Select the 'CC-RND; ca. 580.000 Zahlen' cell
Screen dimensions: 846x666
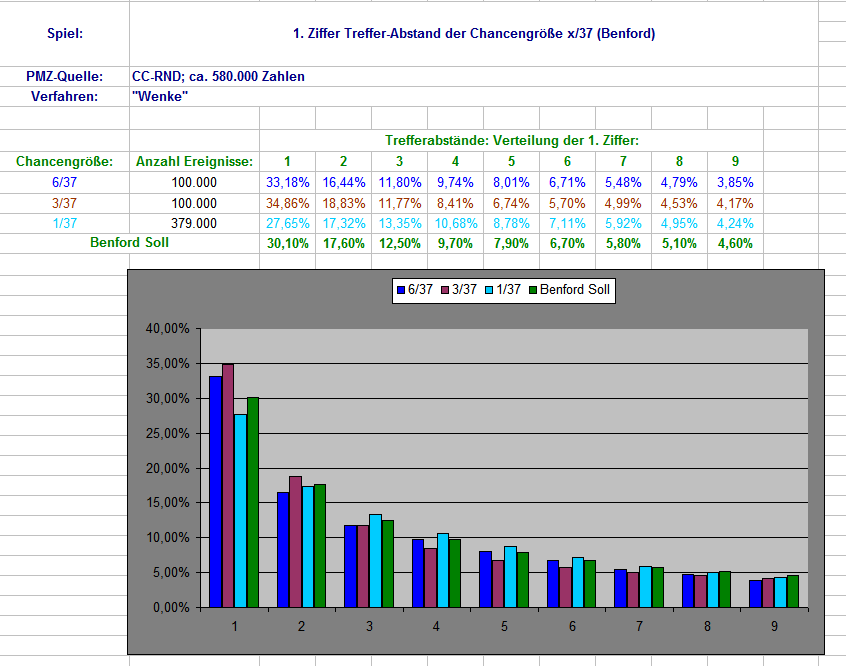[x=474, y=77]
